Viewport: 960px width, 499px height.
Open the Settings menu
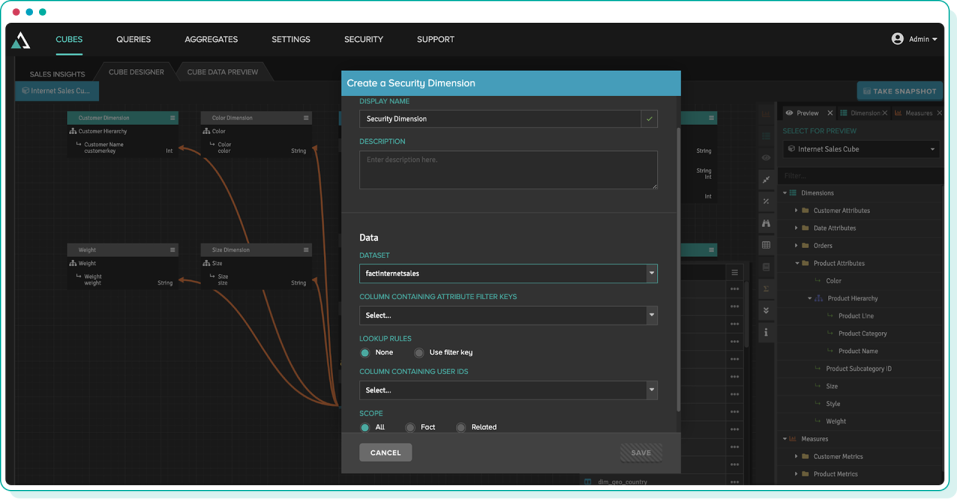[291, 39]
